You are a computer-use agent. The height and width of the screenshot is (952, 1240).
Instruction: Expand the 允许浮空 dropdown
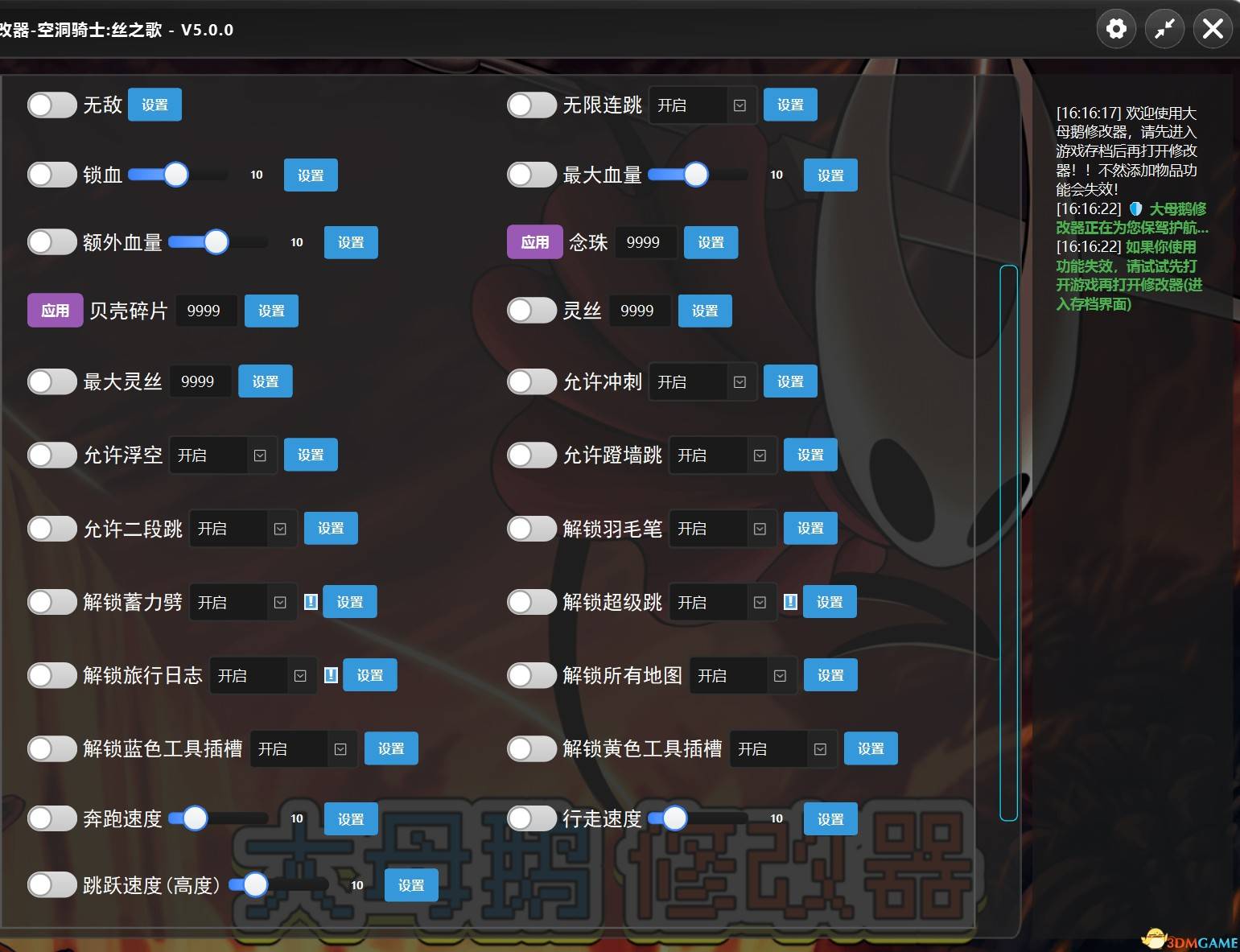click(222, 455)
